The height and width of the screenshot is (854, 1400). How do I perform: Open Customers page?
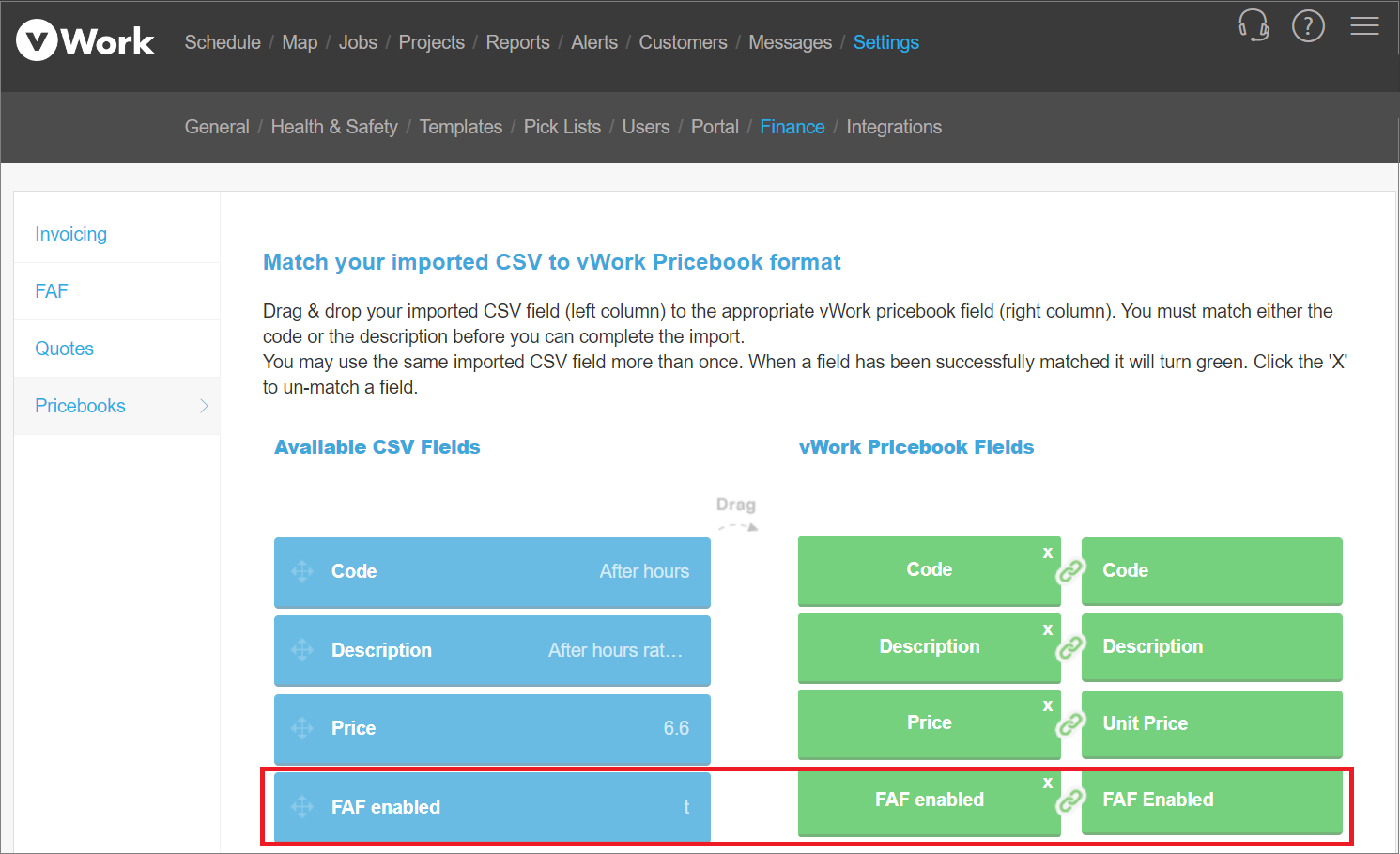click(x=683, y=42)
